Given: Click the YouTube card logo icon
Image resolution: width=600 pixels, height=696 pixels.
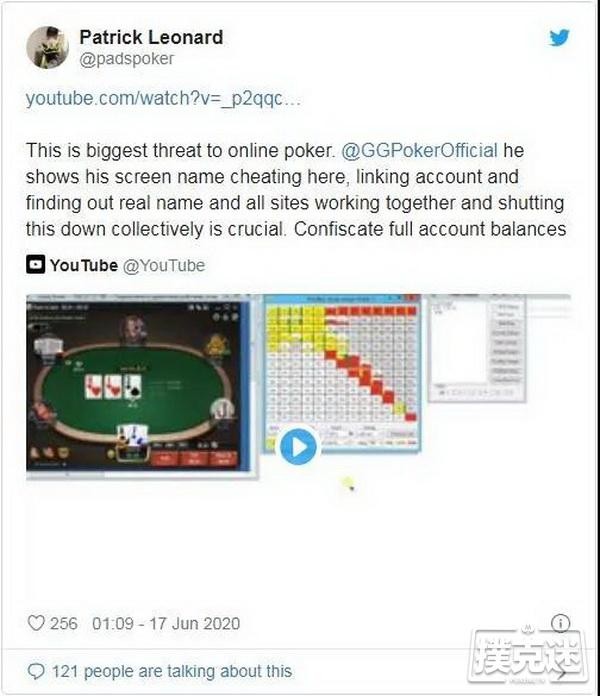Looking at the screenshot, I should 36,265.
